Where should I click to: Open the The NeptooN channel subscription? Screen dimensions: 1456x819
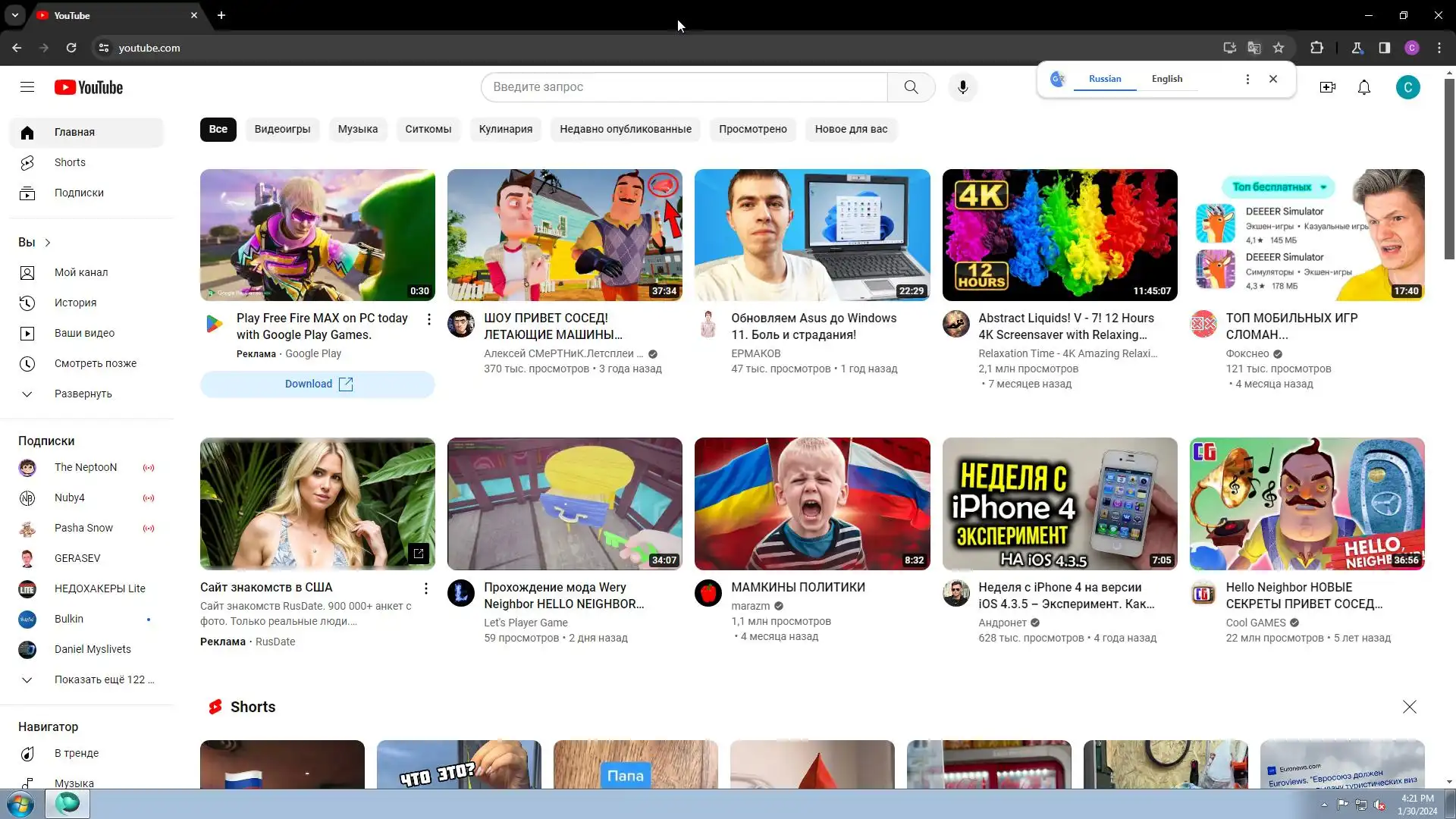pos(85,467)
